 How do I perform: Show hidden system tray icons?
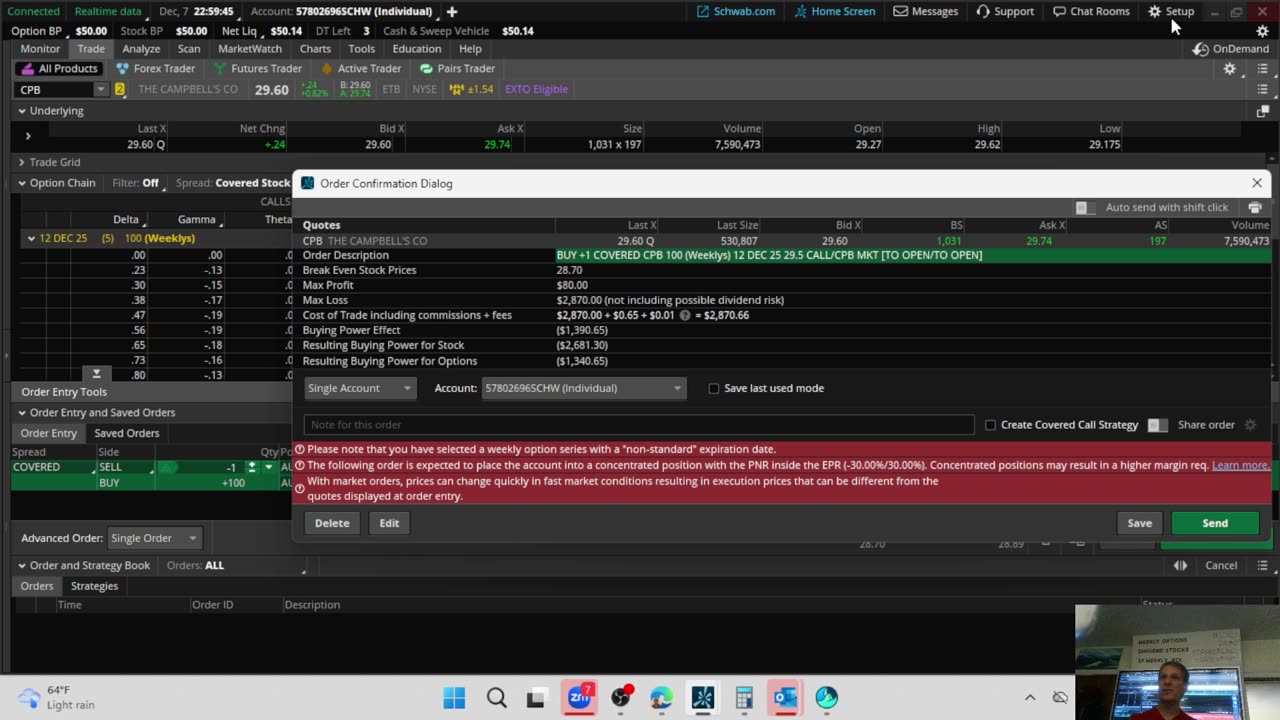[x=1030, y=697]
